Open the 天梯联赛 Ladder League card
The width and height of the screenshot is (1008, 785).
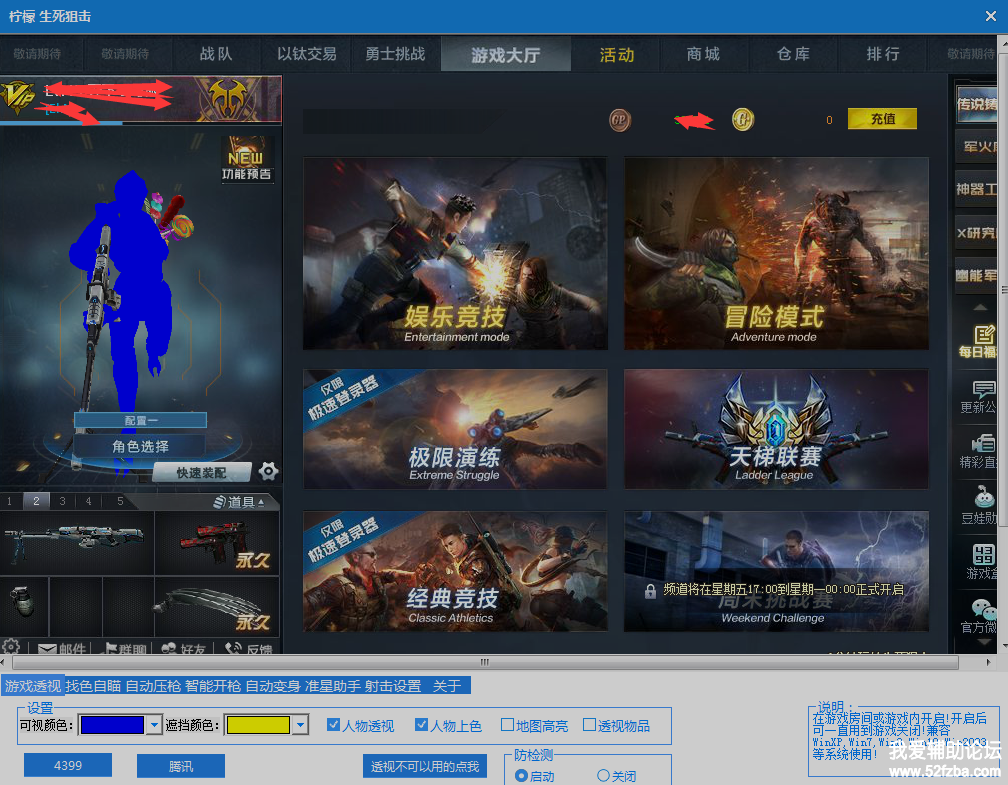point(777,429)
